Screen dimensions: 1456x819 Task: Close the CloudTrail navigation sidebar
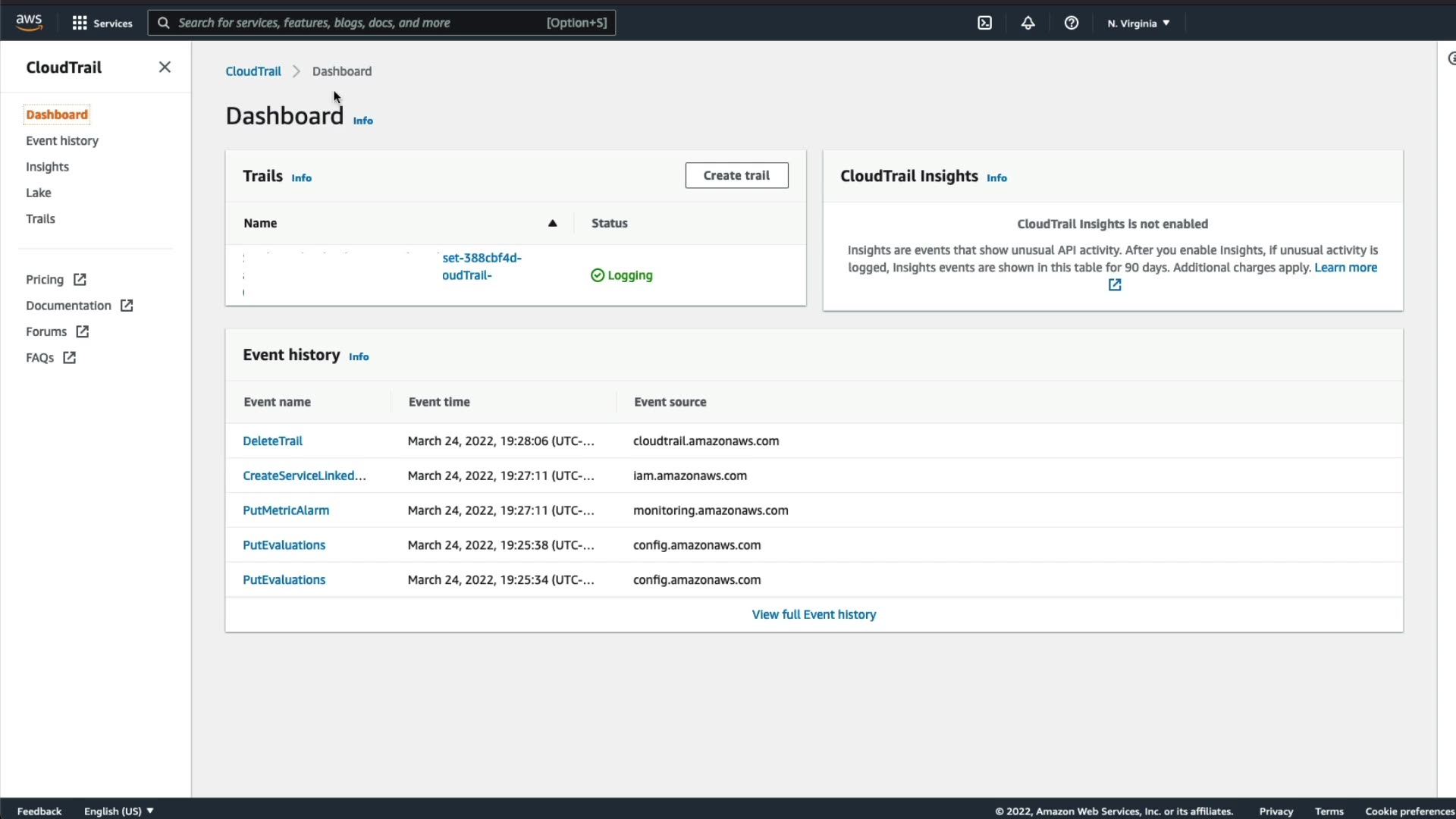point(165,67)
